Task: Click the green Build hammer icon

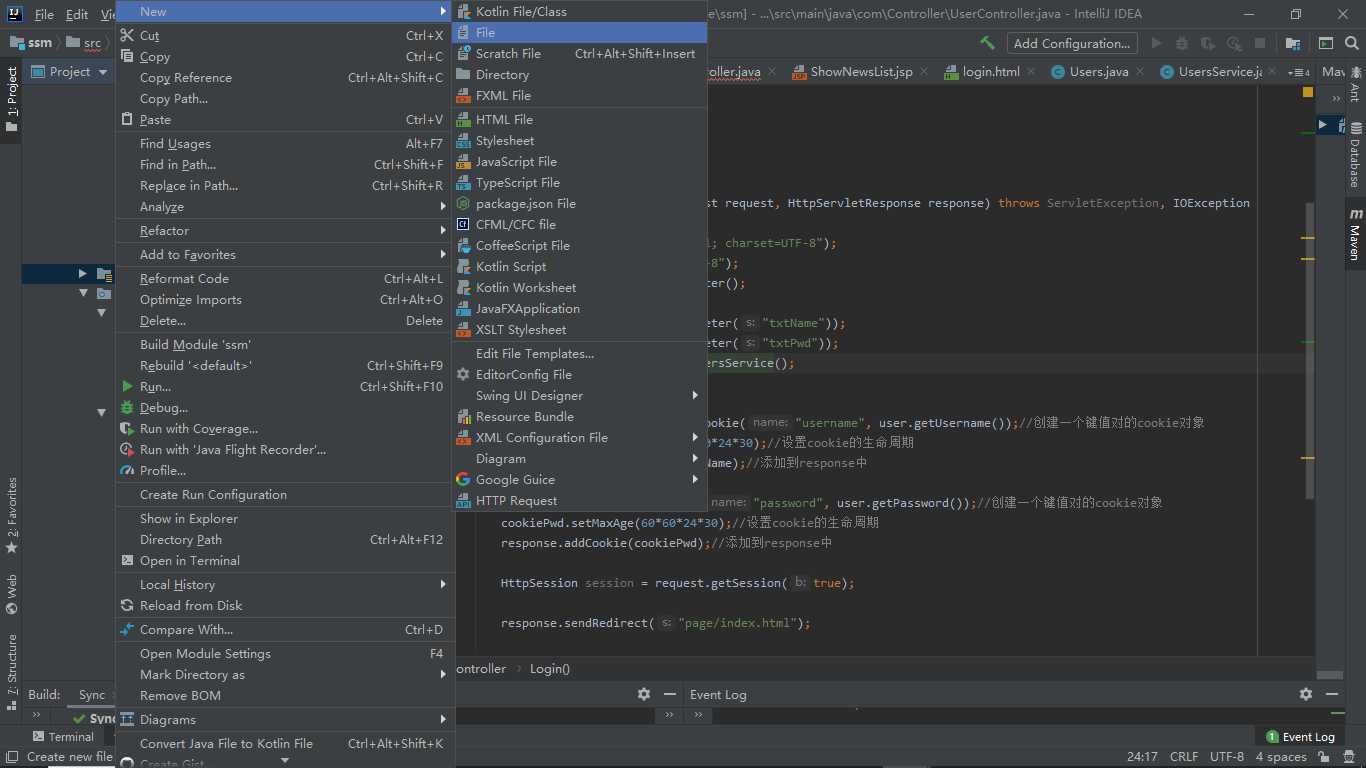Action: (x=987, y=43)
